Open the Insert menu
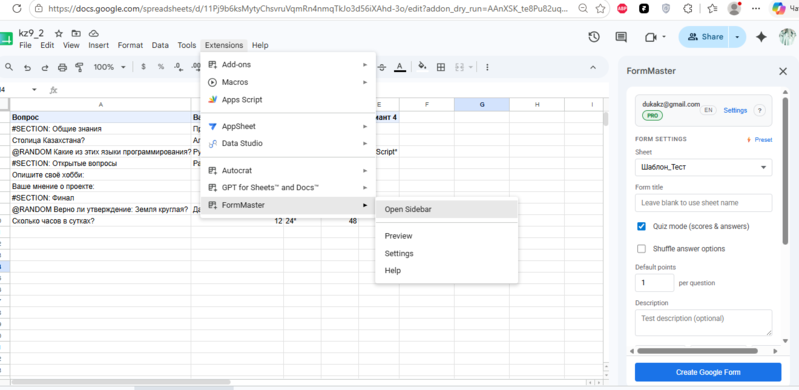Viewport: 799px width, 390px height. coord(98,45)
